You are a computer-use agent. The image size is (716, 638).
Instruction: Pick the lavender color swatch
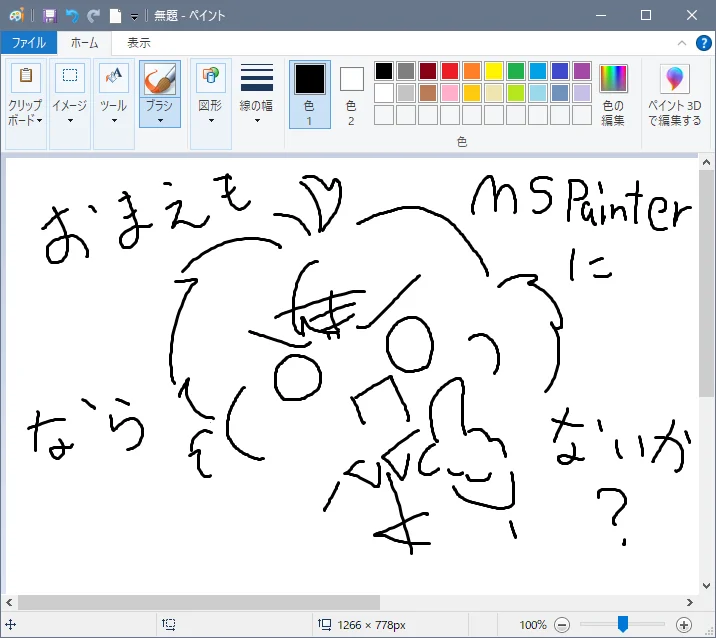(582, 93)
